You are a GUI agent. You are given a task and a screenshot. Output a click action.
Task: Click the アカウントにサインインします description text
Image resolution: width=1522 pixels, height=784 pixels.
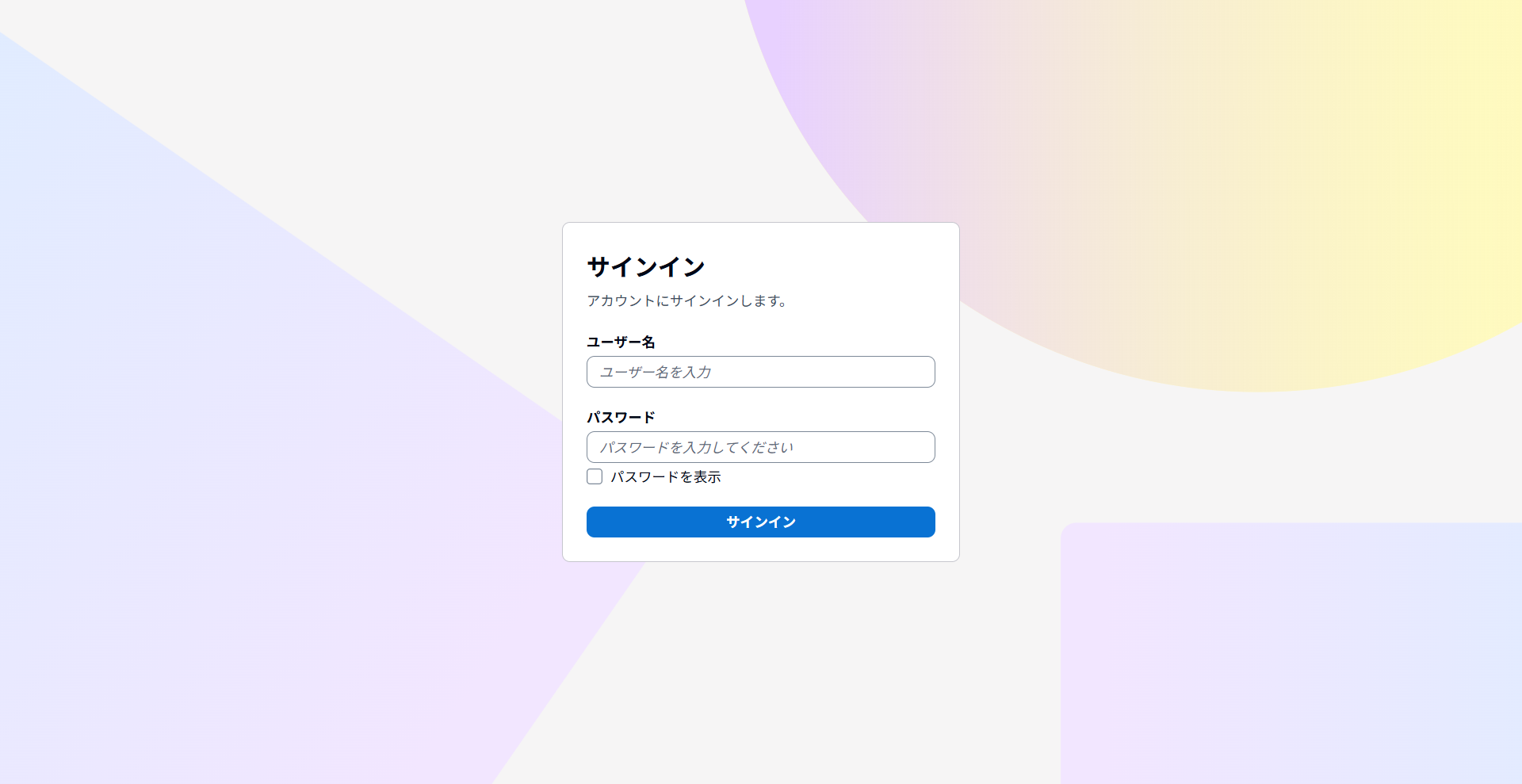pos(686,300)
